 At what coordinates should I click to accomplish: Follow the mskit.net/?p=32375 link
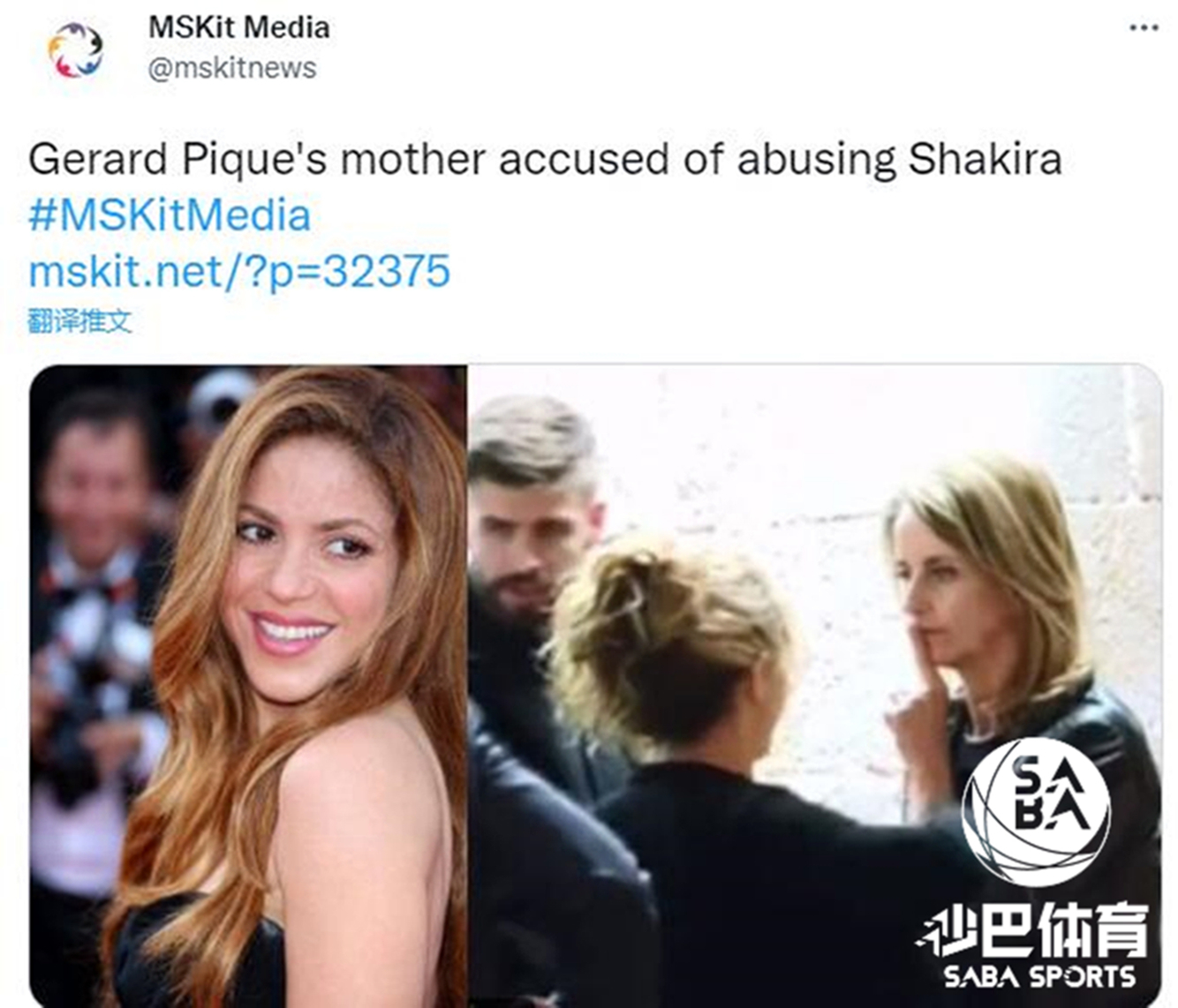click(x=239, y=271)
